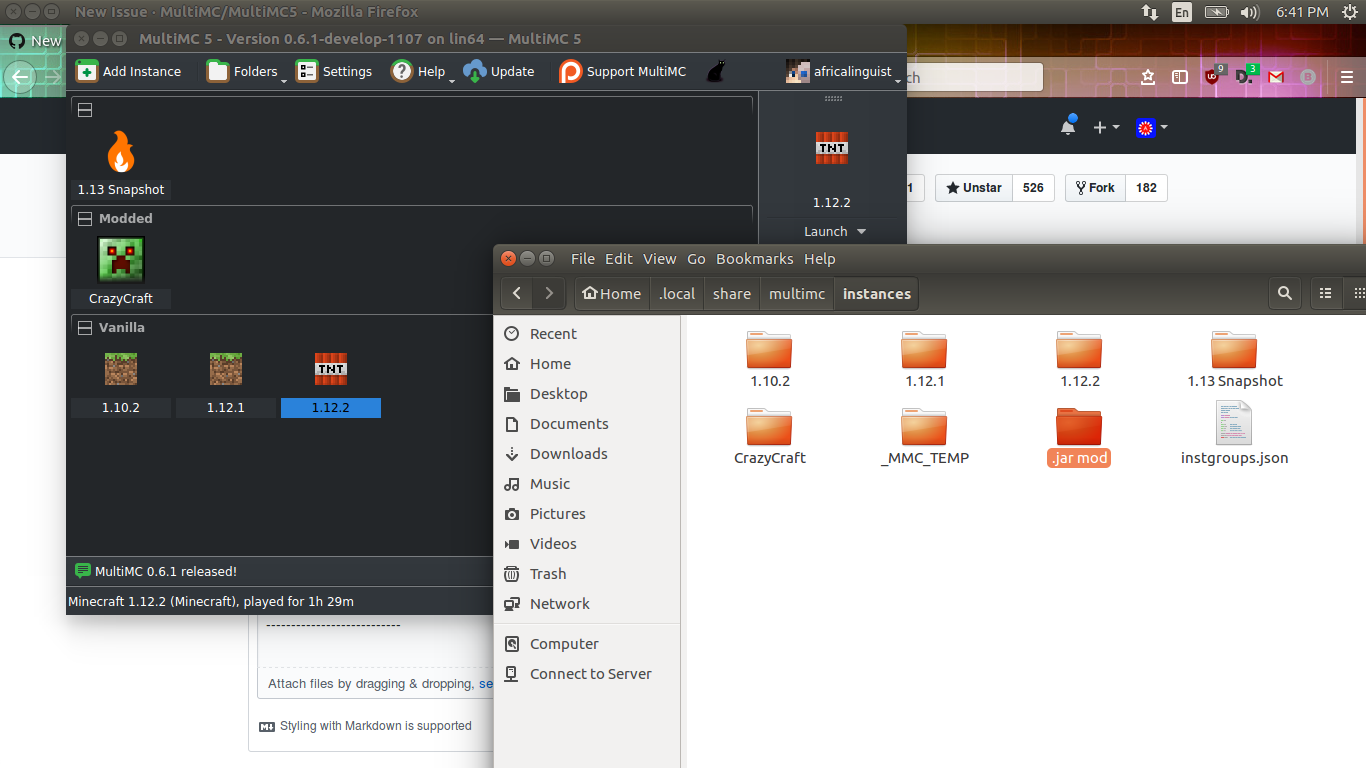Select the 1.13 Snapshot folder
Image resolution: width=1366 pixels, height=768 pixels.
(1235, 360)
